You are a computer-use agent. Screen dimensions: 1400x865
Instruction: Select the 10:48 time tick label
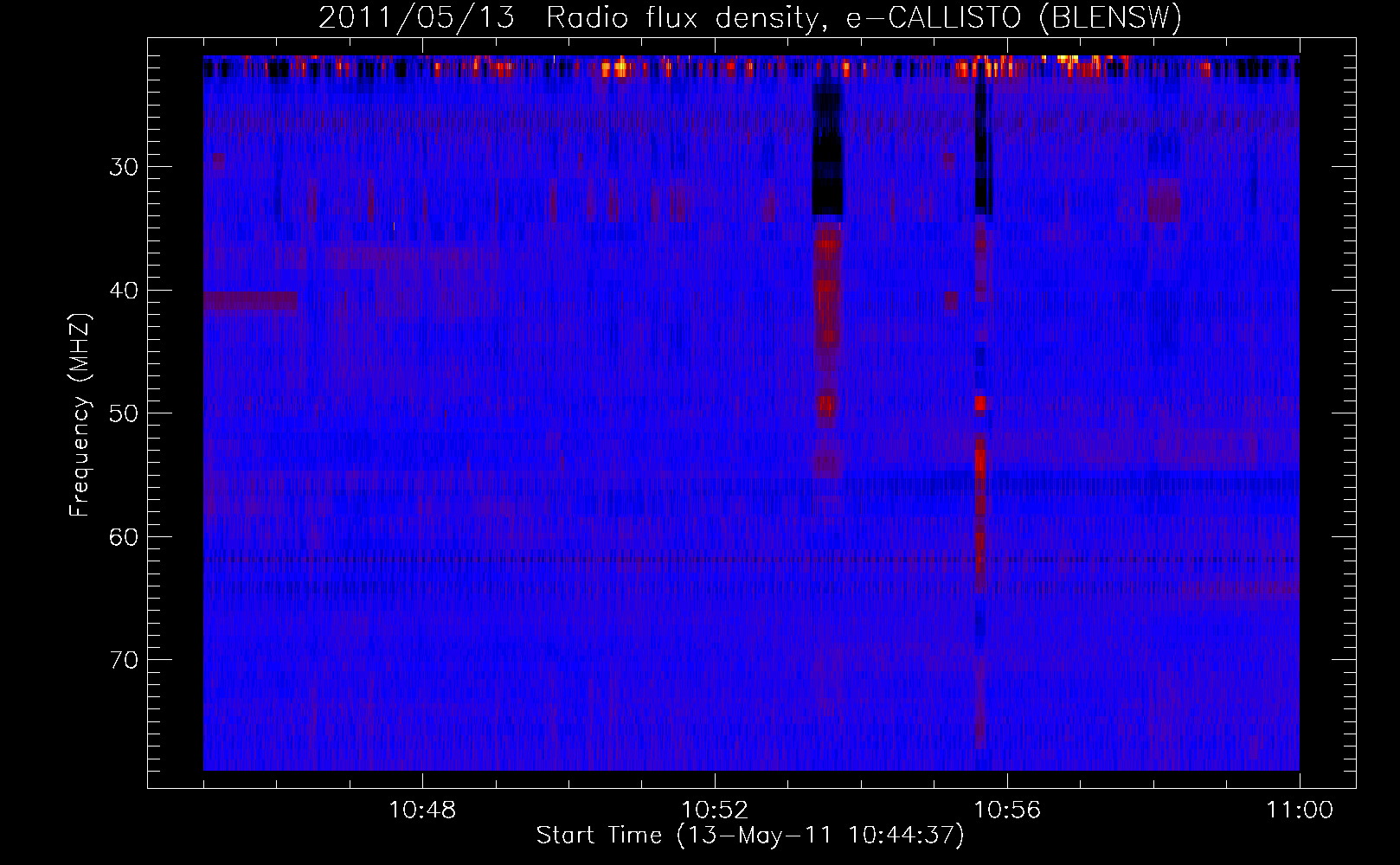tap(423, 811)
